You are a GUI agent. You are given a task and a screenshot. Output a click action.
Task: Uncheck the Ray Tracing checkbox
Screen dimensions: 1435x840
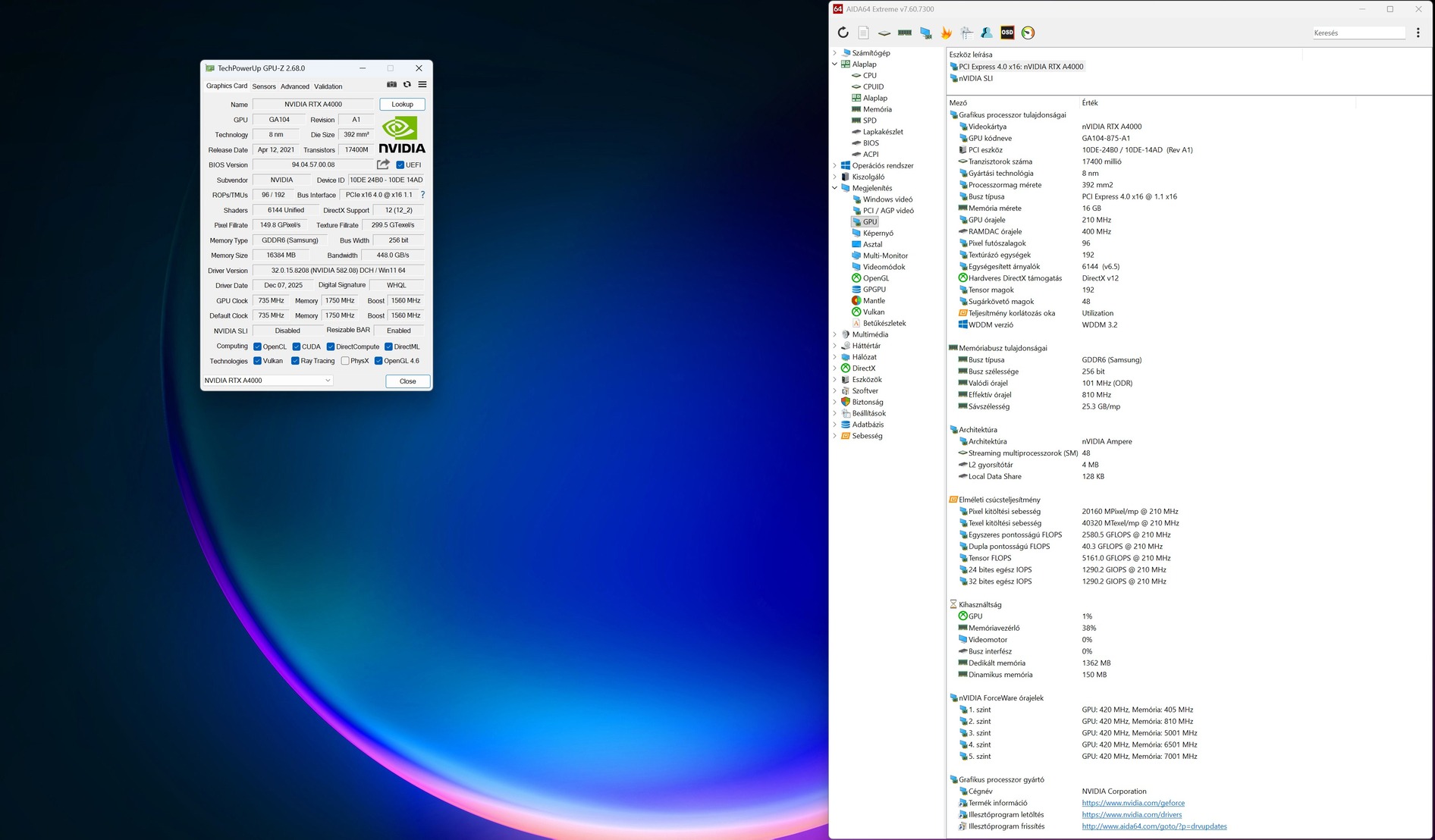295,361
